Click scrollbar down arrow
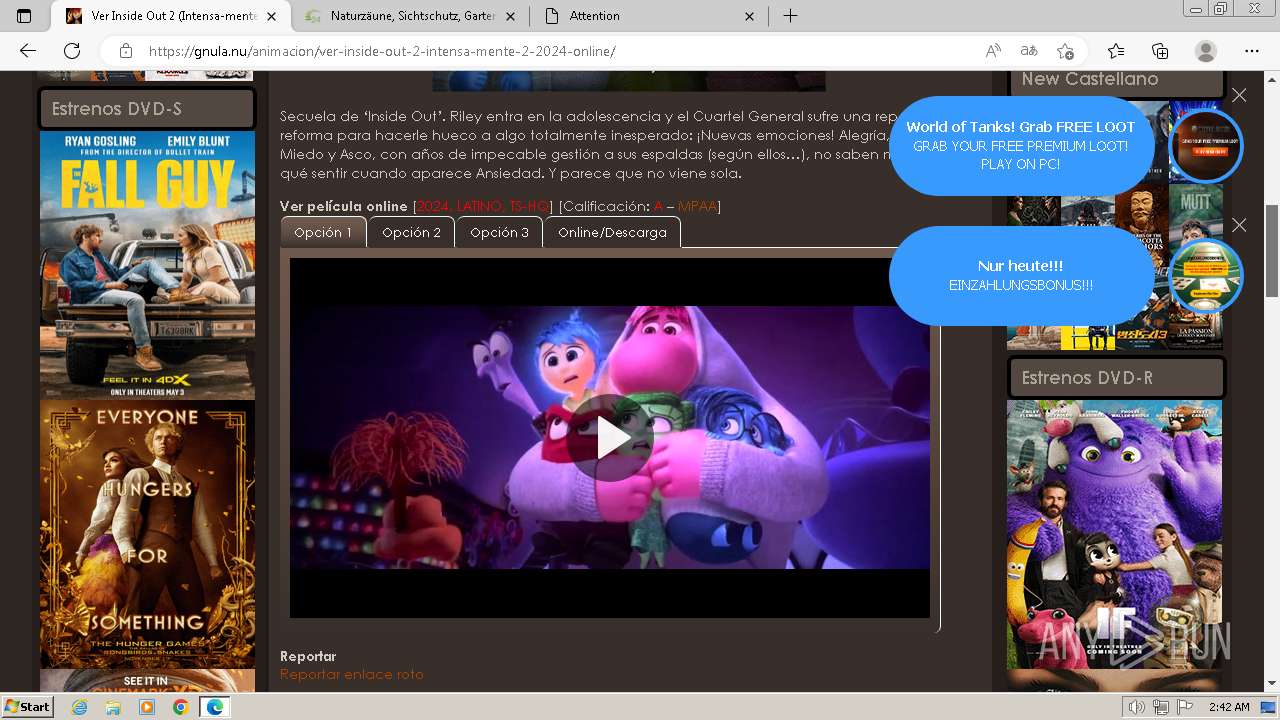 tap(1271, 684)
